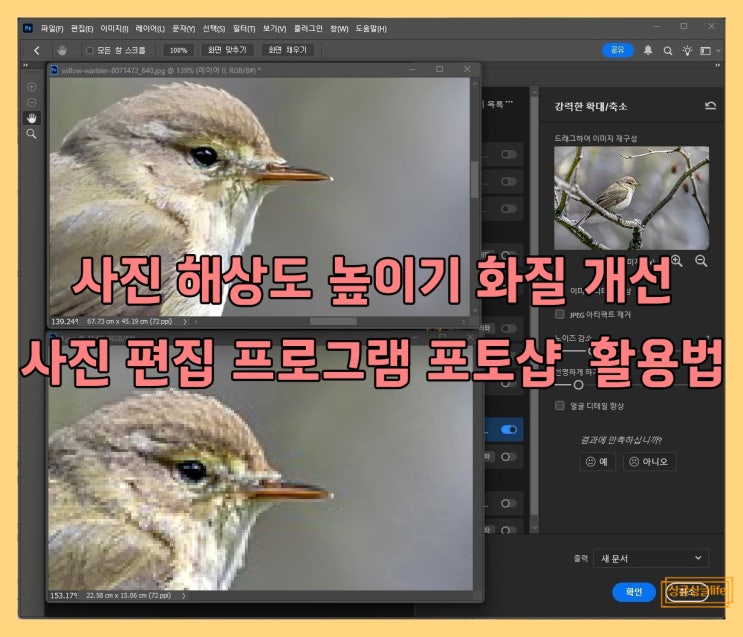Expand the left toolbar double-arrow

26,65
